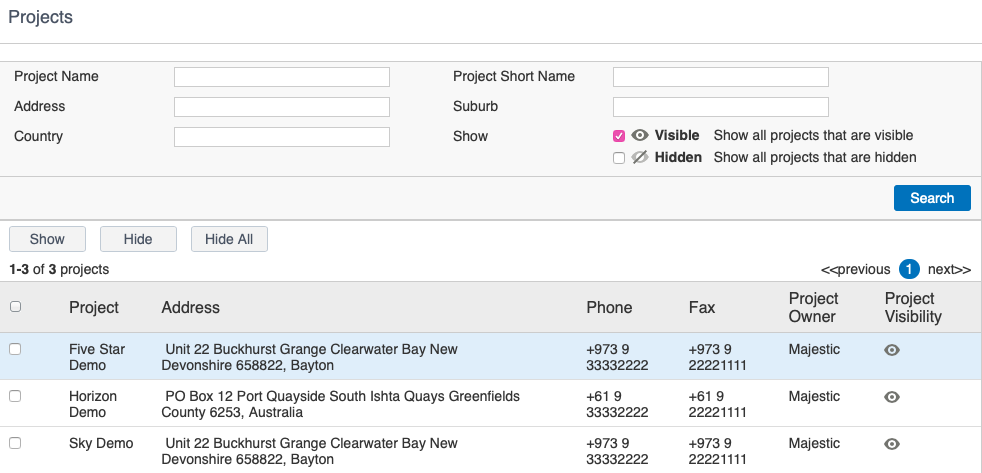Click the eye icon for Sky Demo
Viewport: 982px width, 473px height.
892,444
